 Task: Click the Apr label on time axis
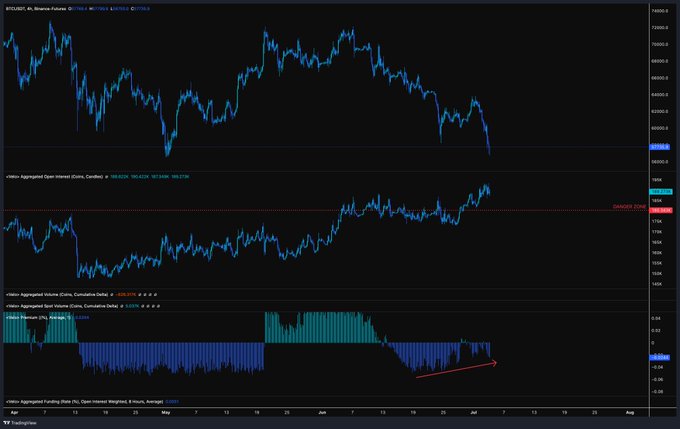pyautogui.click(x=13, y=411)
